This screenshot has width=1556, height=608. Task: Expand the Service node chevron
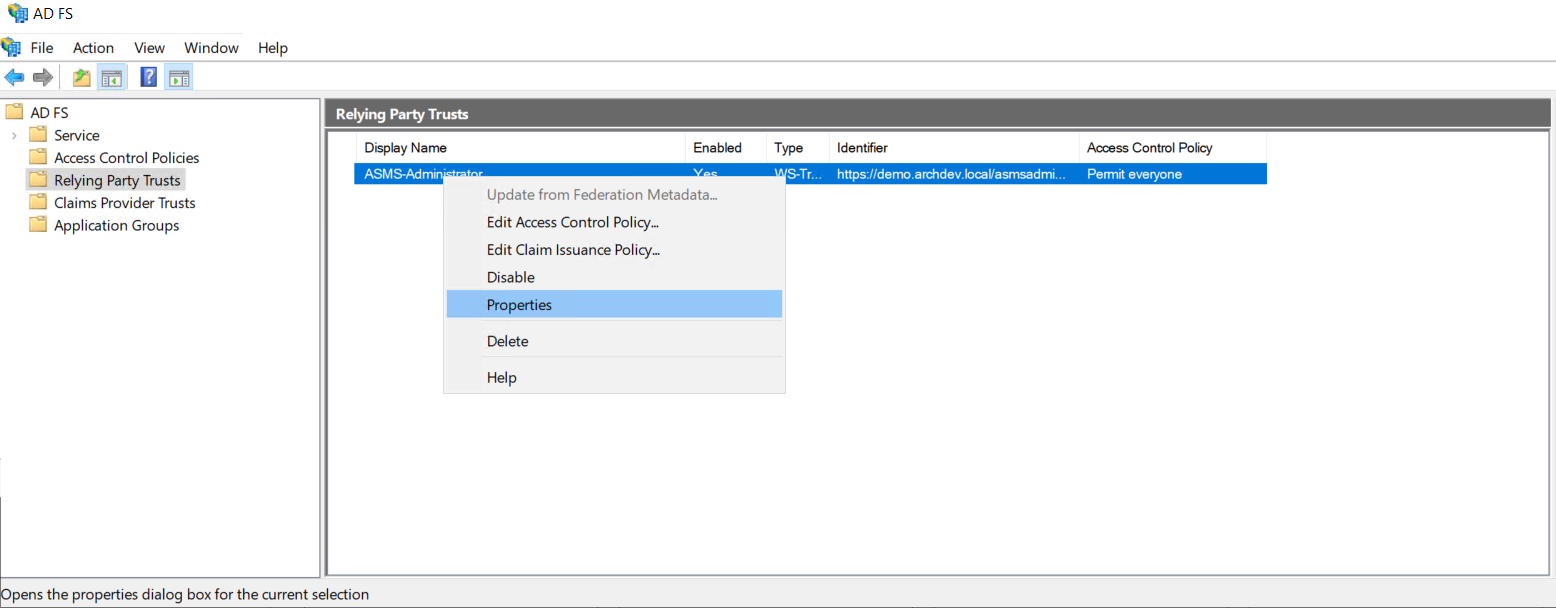coord(13,135)
